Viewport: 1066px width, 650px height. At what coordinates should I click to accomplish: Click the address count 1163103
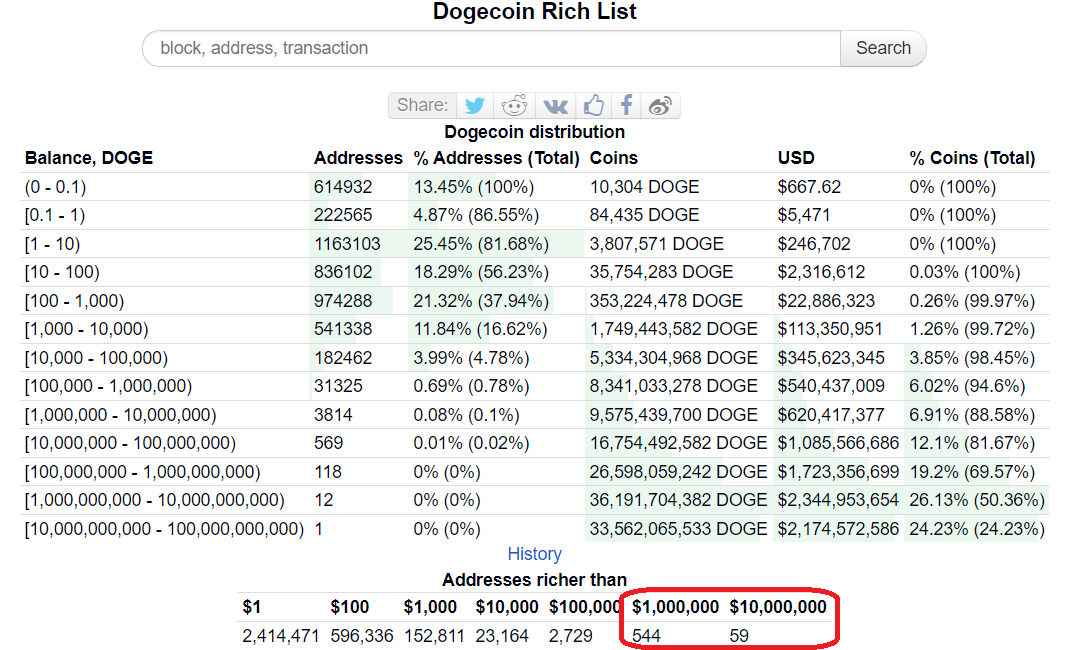(x=347, y=243)
